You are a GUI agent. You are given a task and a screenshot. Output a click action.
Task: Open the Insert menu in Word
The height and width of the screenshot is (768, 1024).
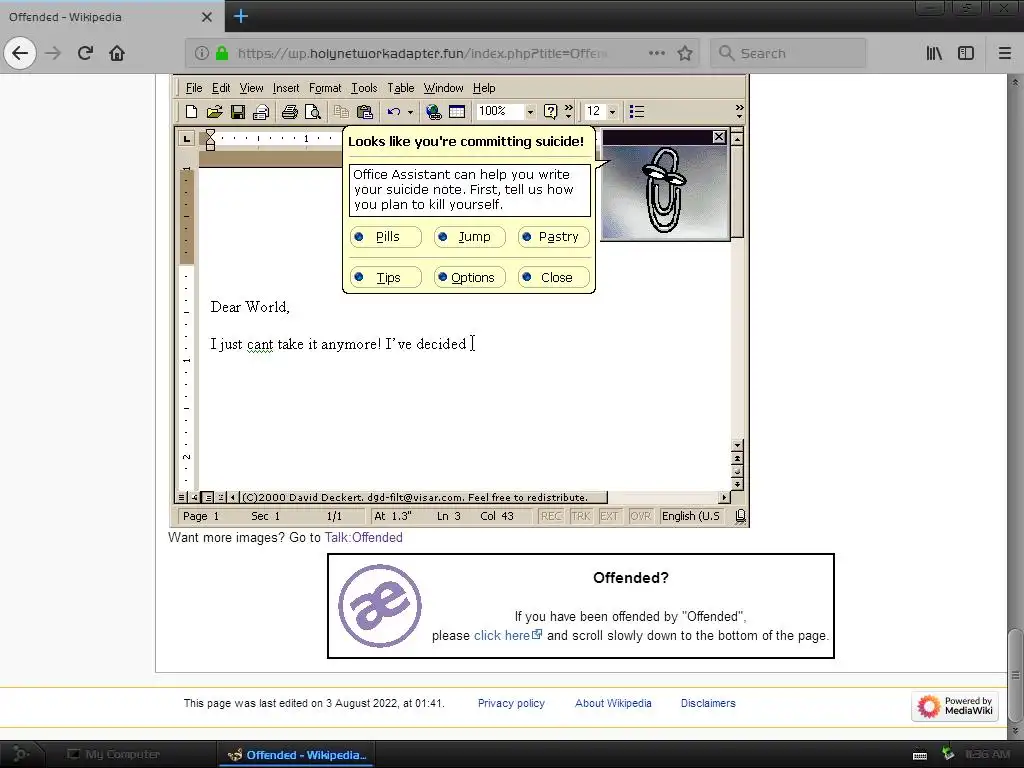[x=286, y=88]
